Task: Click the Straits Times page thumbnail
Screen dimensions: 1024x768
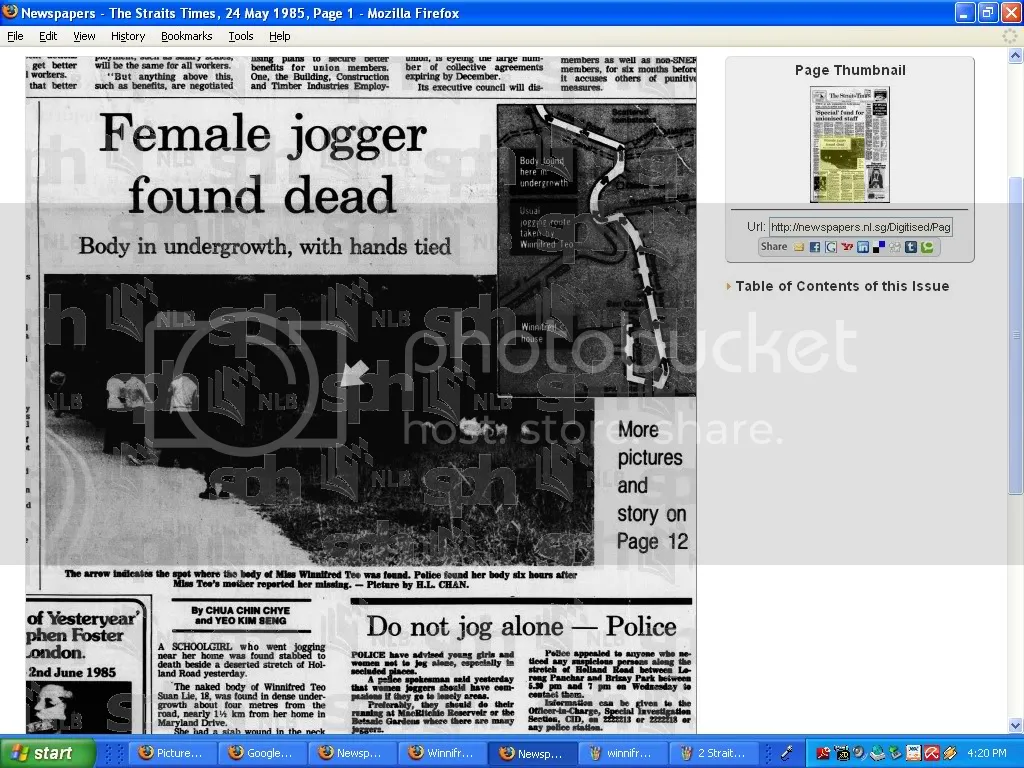Action: click(849, 145)
